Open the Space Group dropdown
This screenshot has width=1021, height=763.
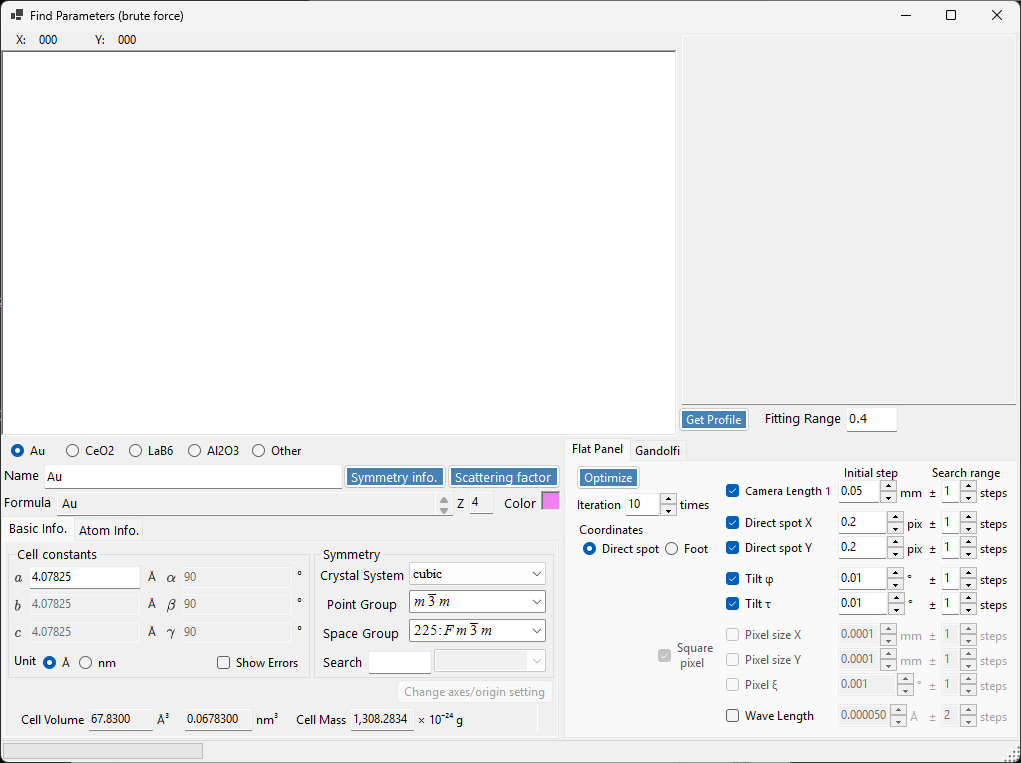click(x=477, y=631)
